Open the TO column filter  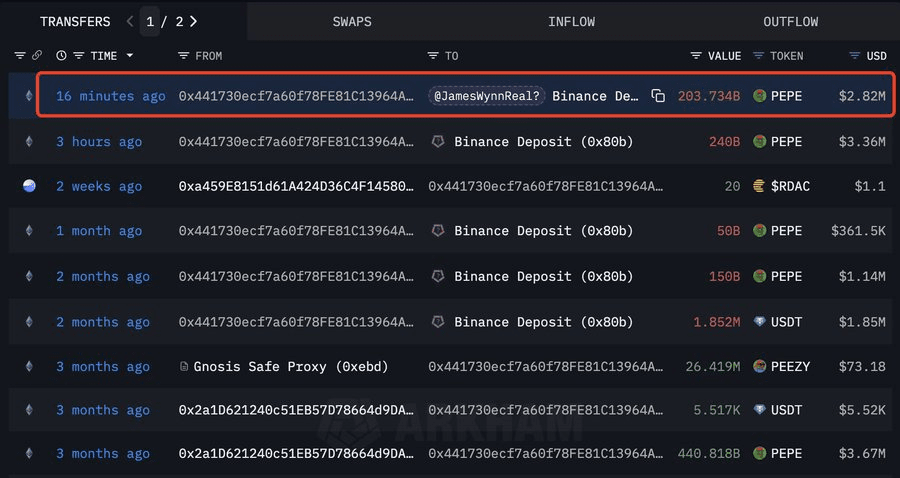433,56
